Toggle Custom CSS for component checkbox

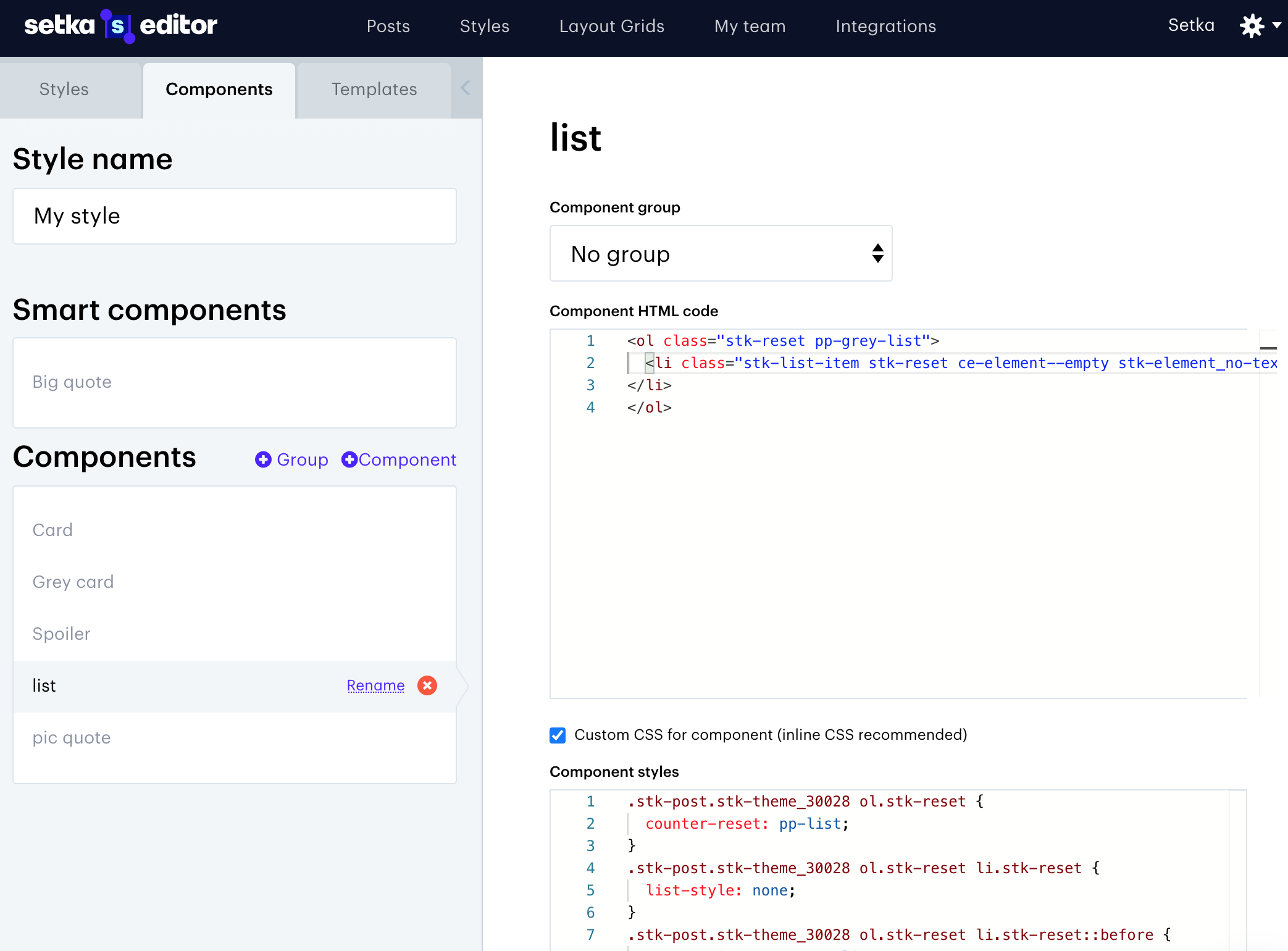coord(558,735)
